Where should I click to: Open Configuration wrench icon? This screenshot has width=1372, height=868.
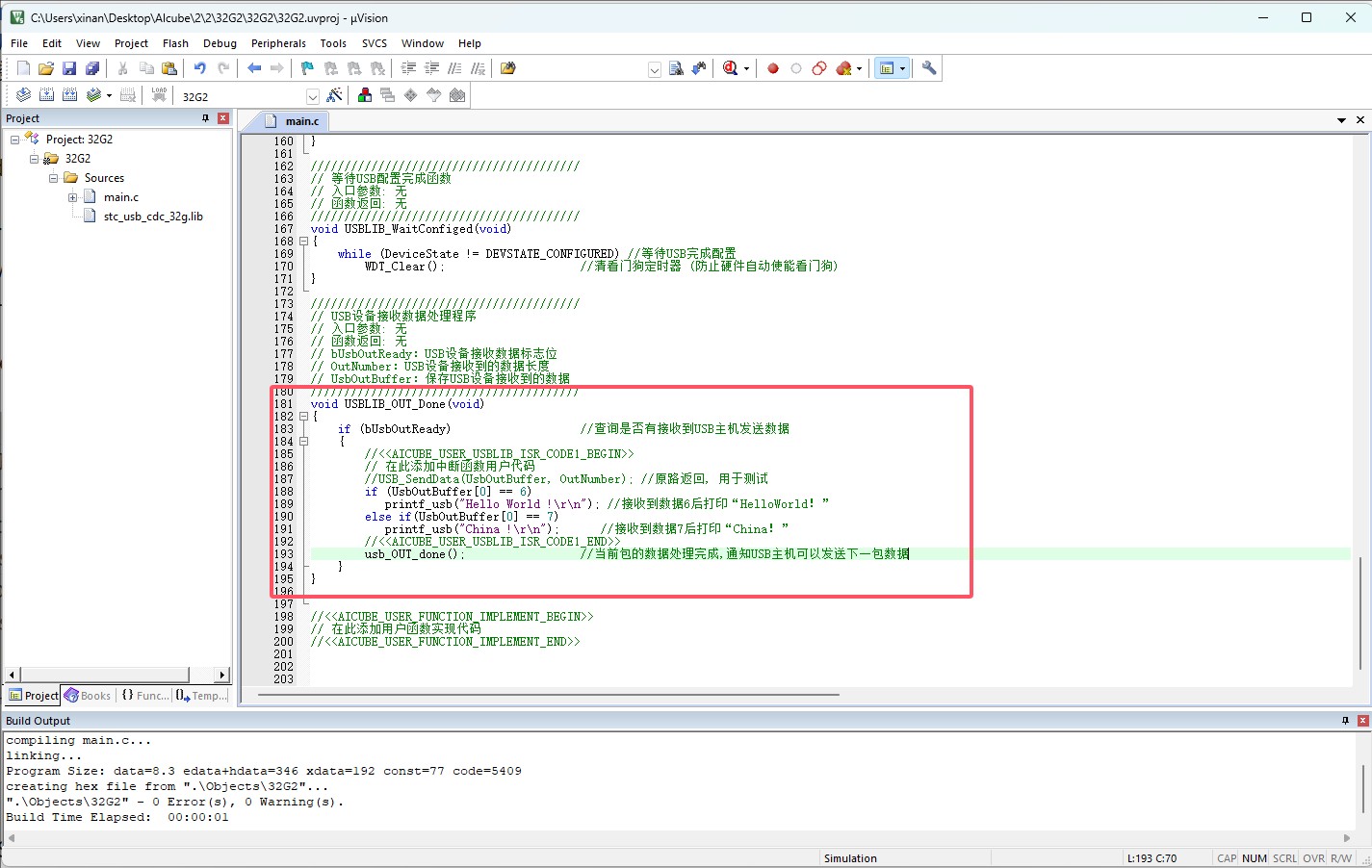929,68
